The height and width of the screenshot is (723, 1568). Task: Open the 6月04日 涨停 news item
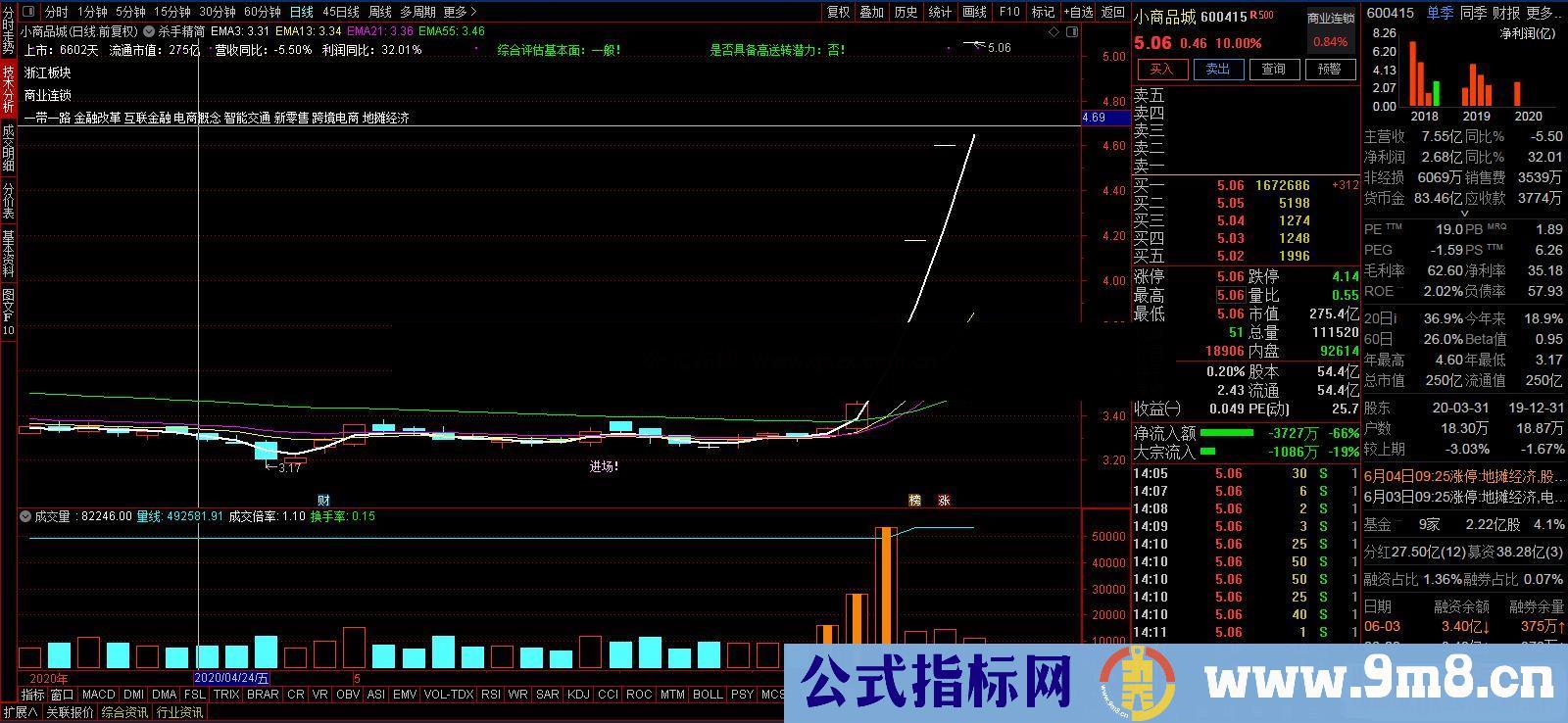pos(1463,476)
